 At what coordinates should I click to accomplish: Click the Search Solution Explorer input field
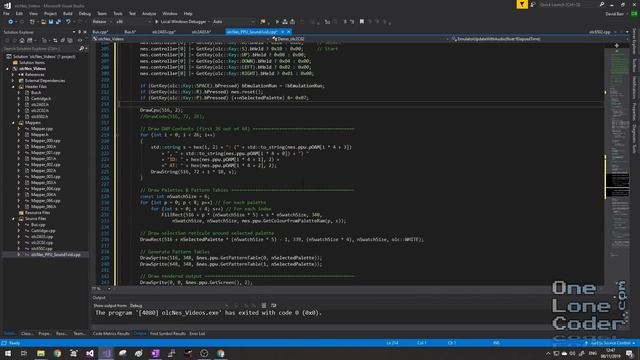tap(41, 49)
